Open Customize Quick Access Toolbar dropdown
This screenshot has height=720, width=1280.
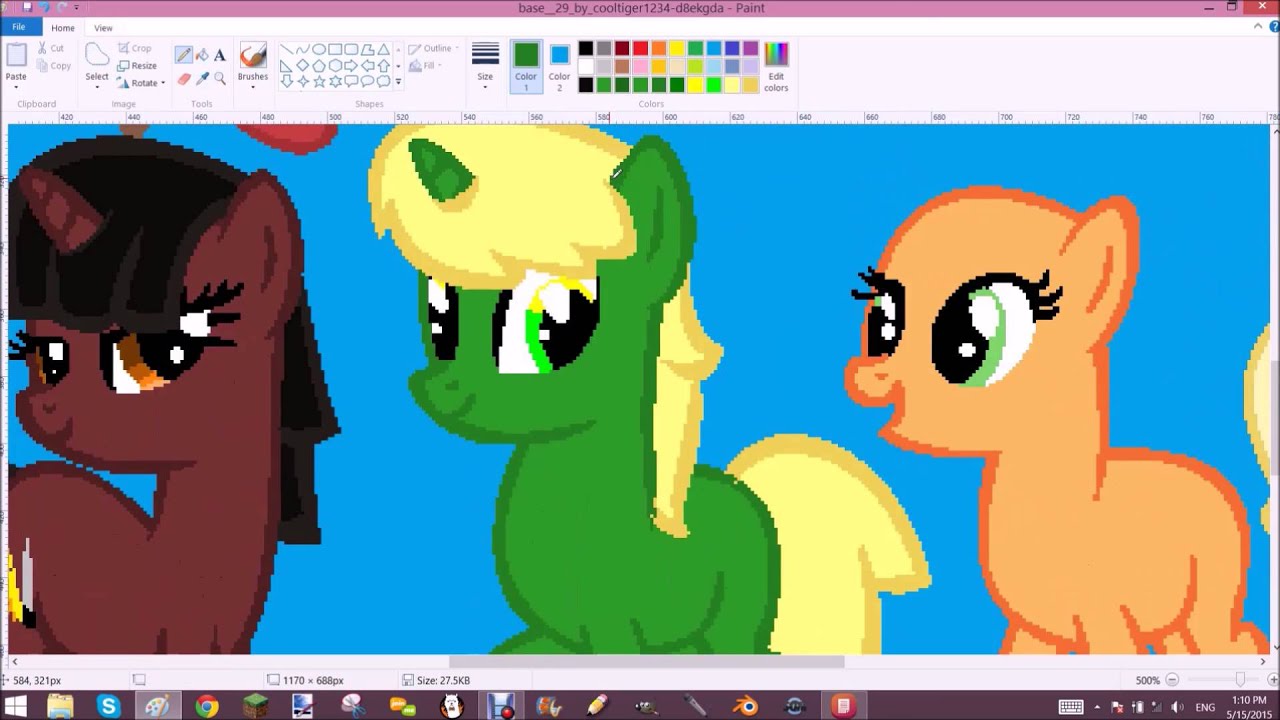tap(76, 8)
